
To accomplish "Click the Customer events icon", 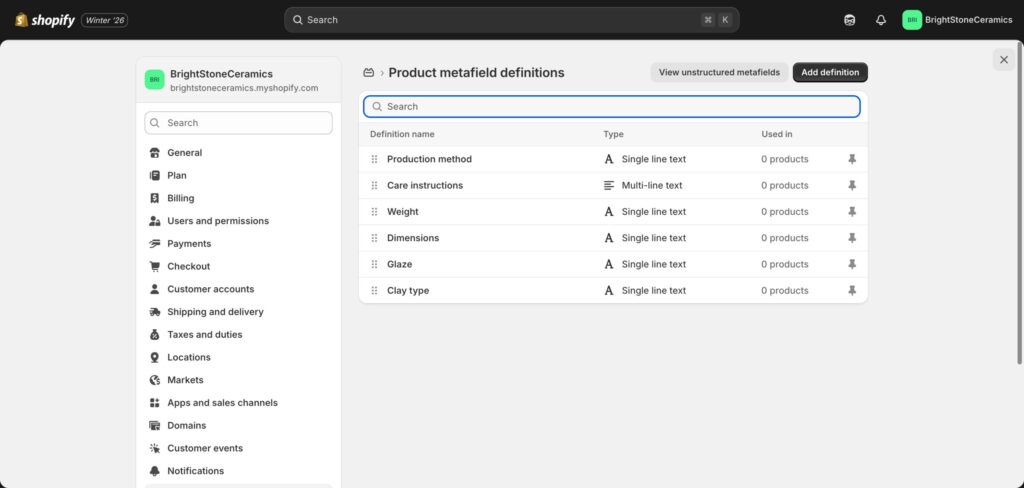I will point(155,448).
